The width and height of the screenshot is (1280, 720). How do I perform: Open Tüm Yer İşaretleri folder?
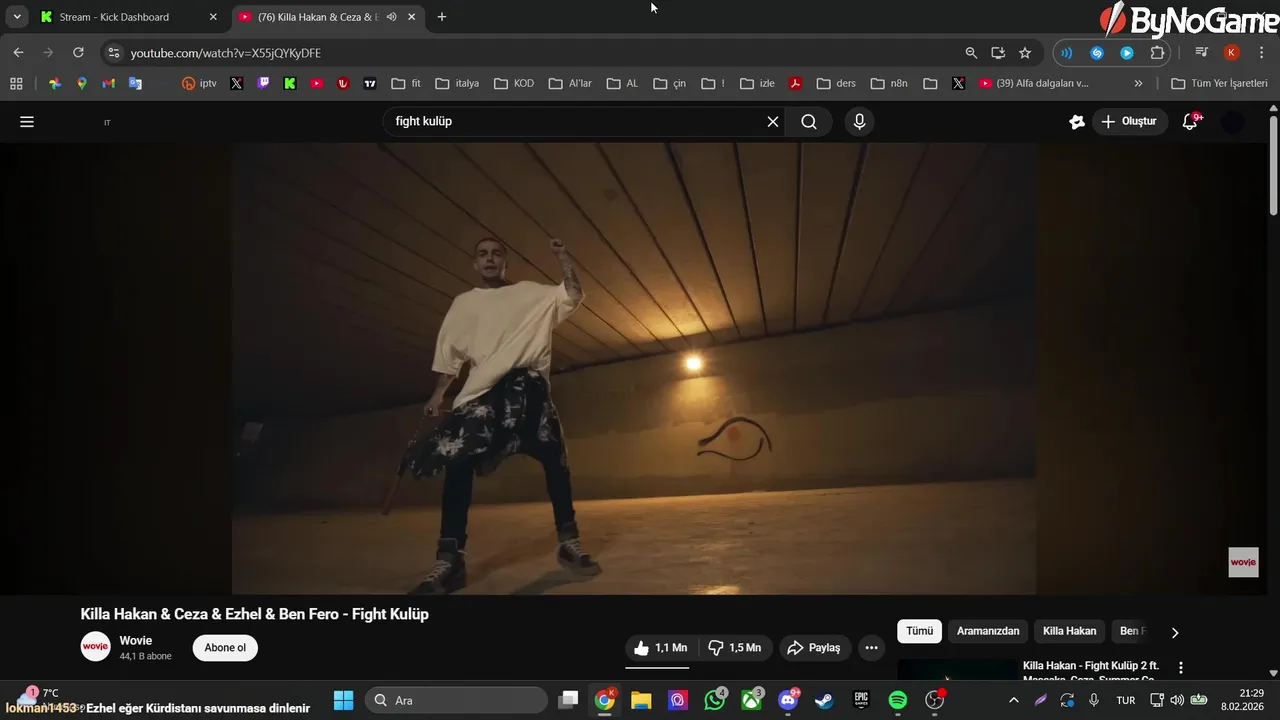point(1219,84)
